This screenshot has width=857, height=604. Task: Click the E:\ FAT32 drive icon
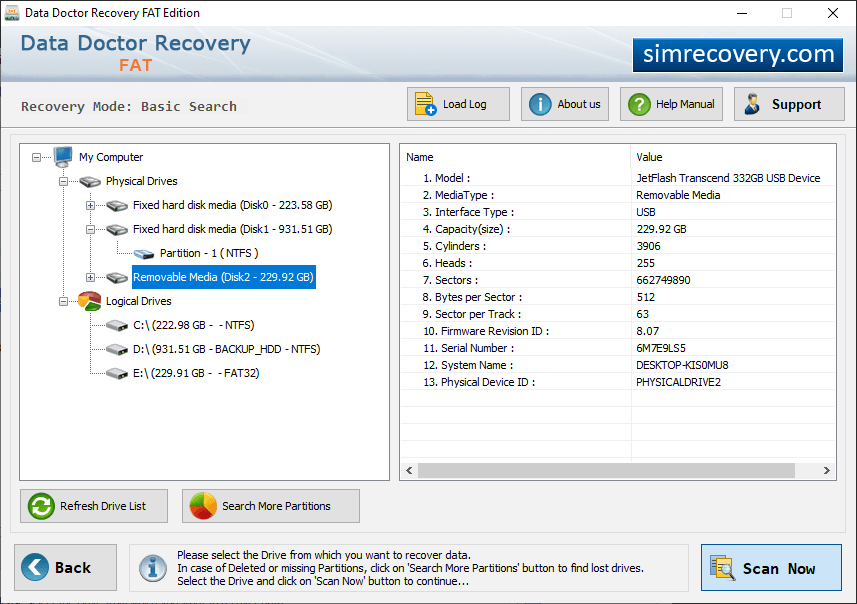tap(117, 373)
